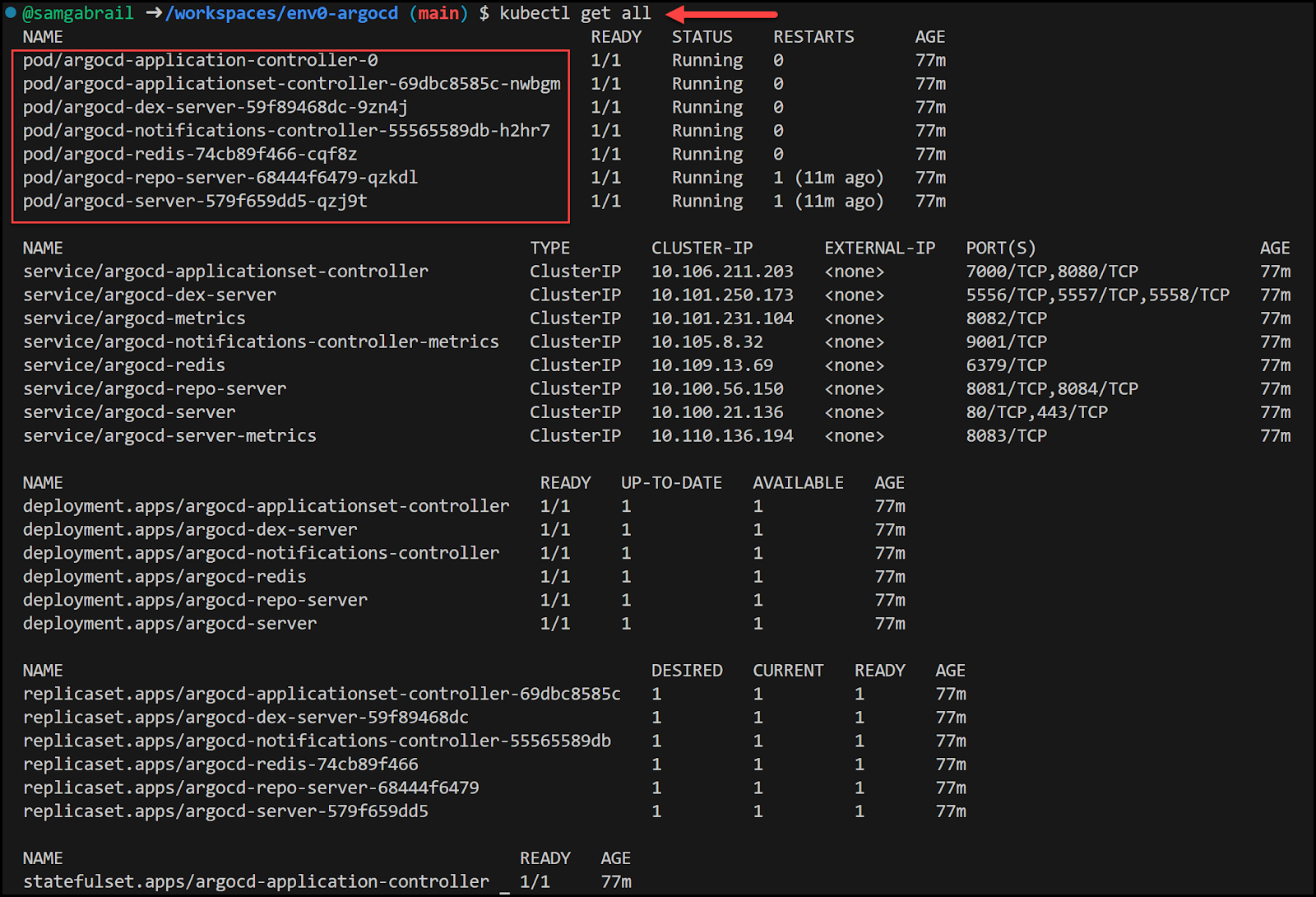This screenshot has width=1316, height=897.
Task: Click cluster IP 10.101.231.104
Action: point(722,318)
